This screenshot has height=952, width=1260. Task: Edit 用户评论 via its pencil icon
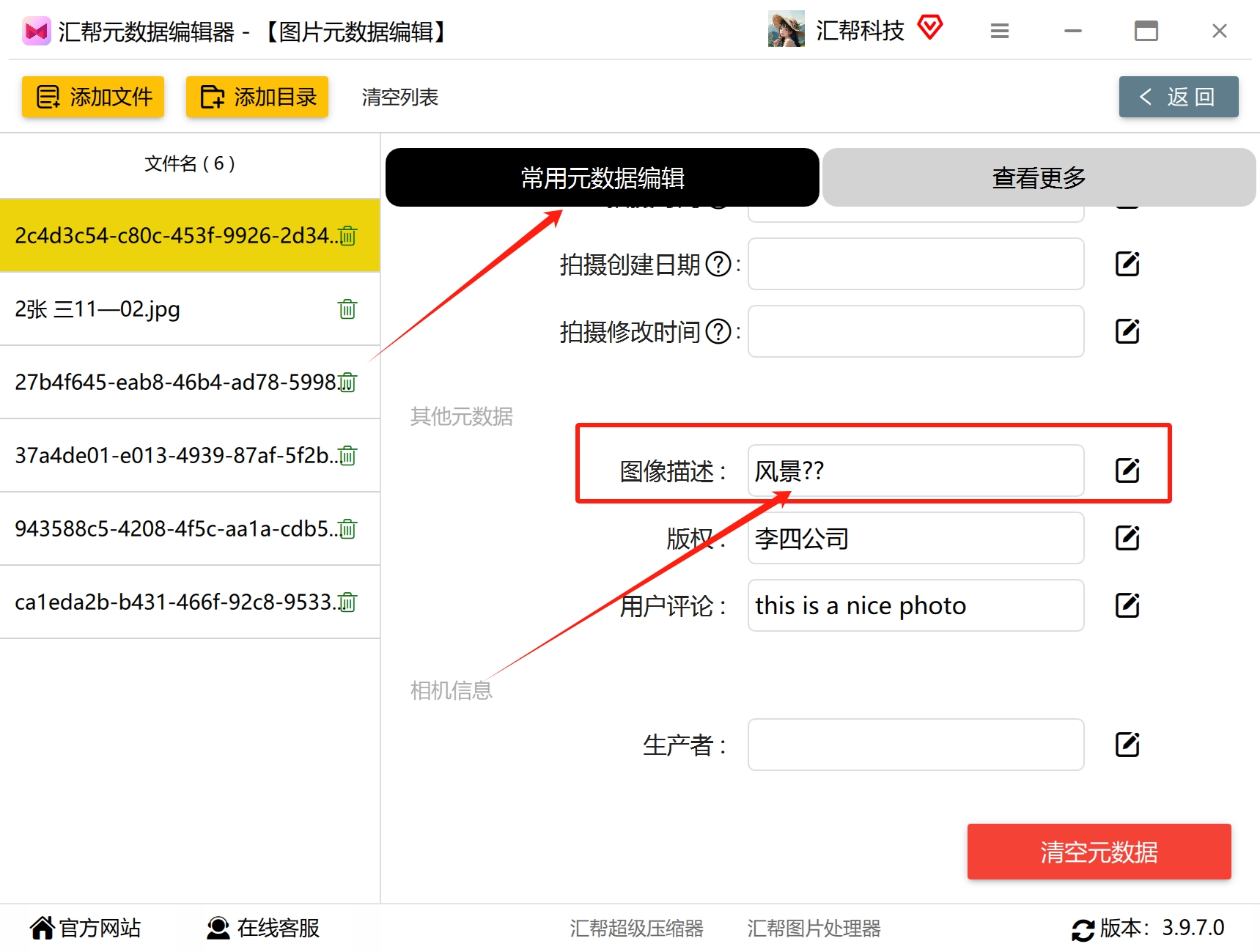click(1127, 605)
